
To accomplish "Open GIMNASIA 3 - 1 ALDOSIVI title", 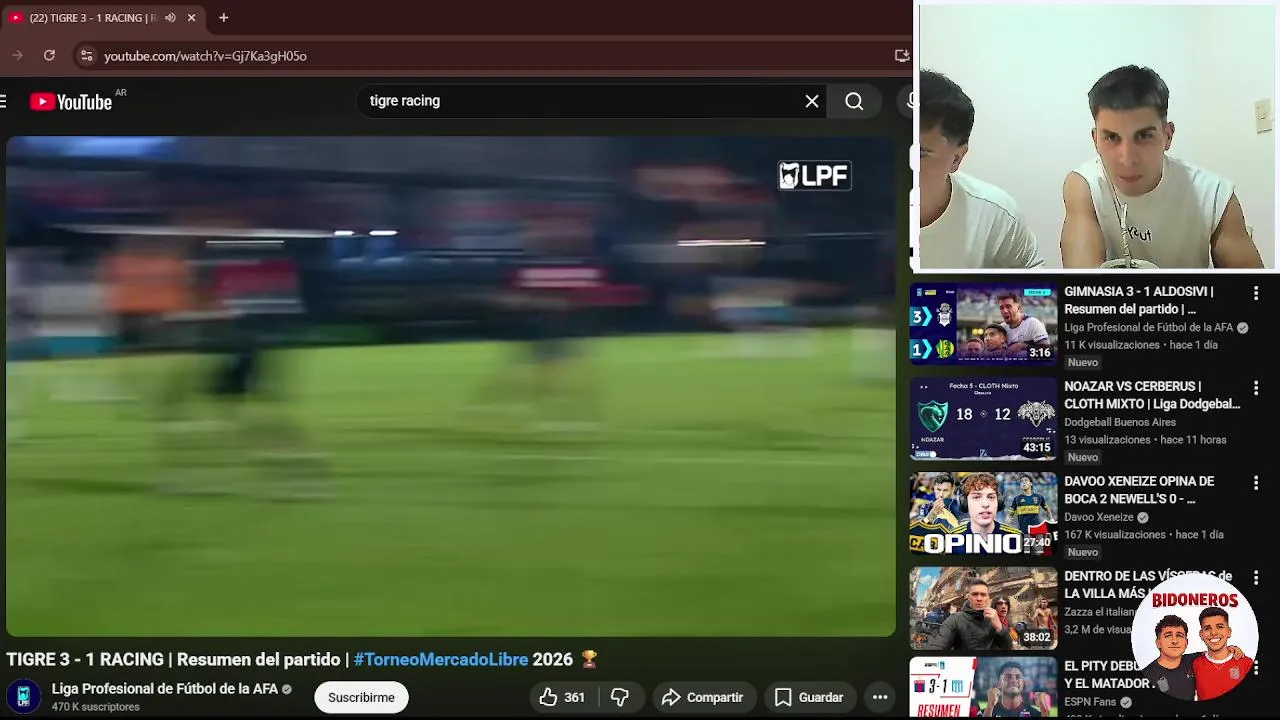I will [x=1139, y=300].
